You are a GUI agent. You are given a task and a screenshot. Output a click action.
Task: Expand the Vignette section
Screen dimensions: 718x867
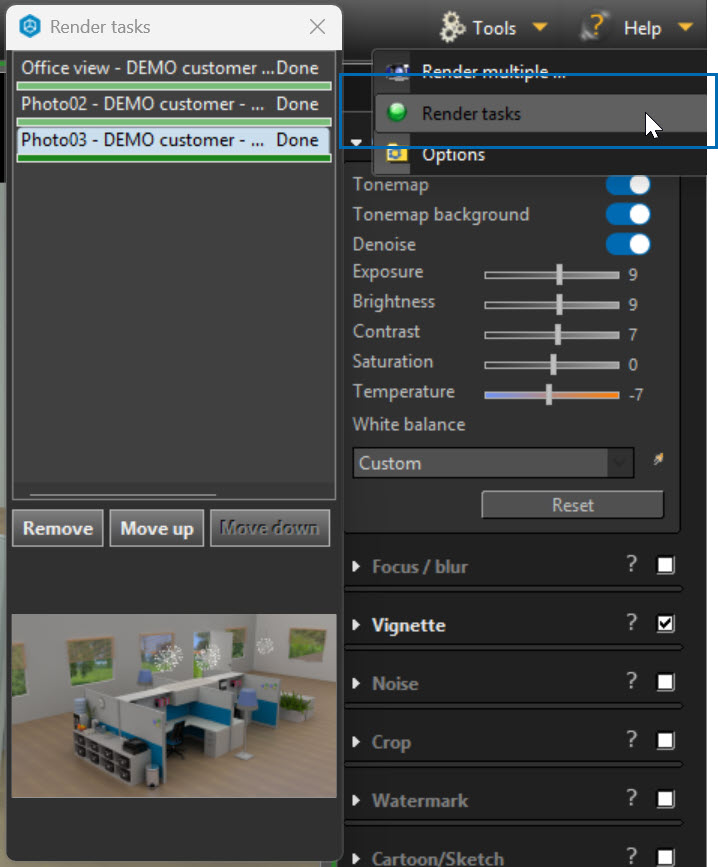point(357,625)
